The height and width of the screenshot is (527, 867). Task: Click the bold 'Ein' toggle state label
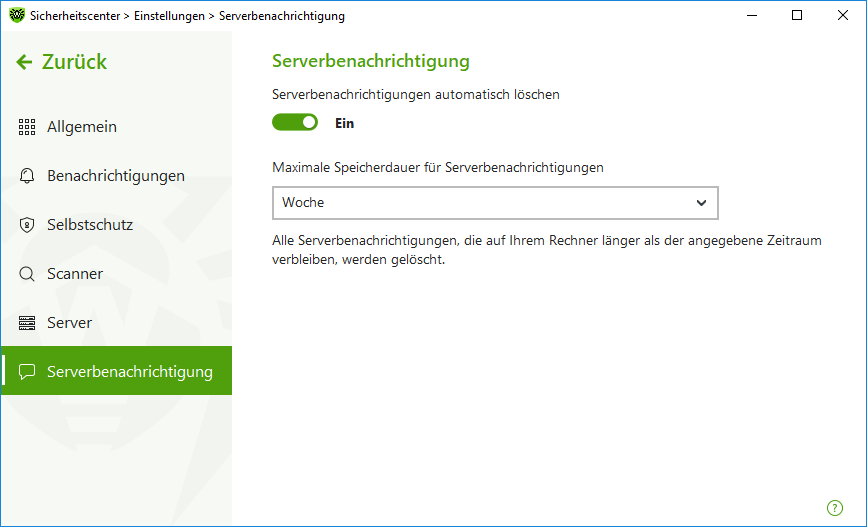(344, 123)
